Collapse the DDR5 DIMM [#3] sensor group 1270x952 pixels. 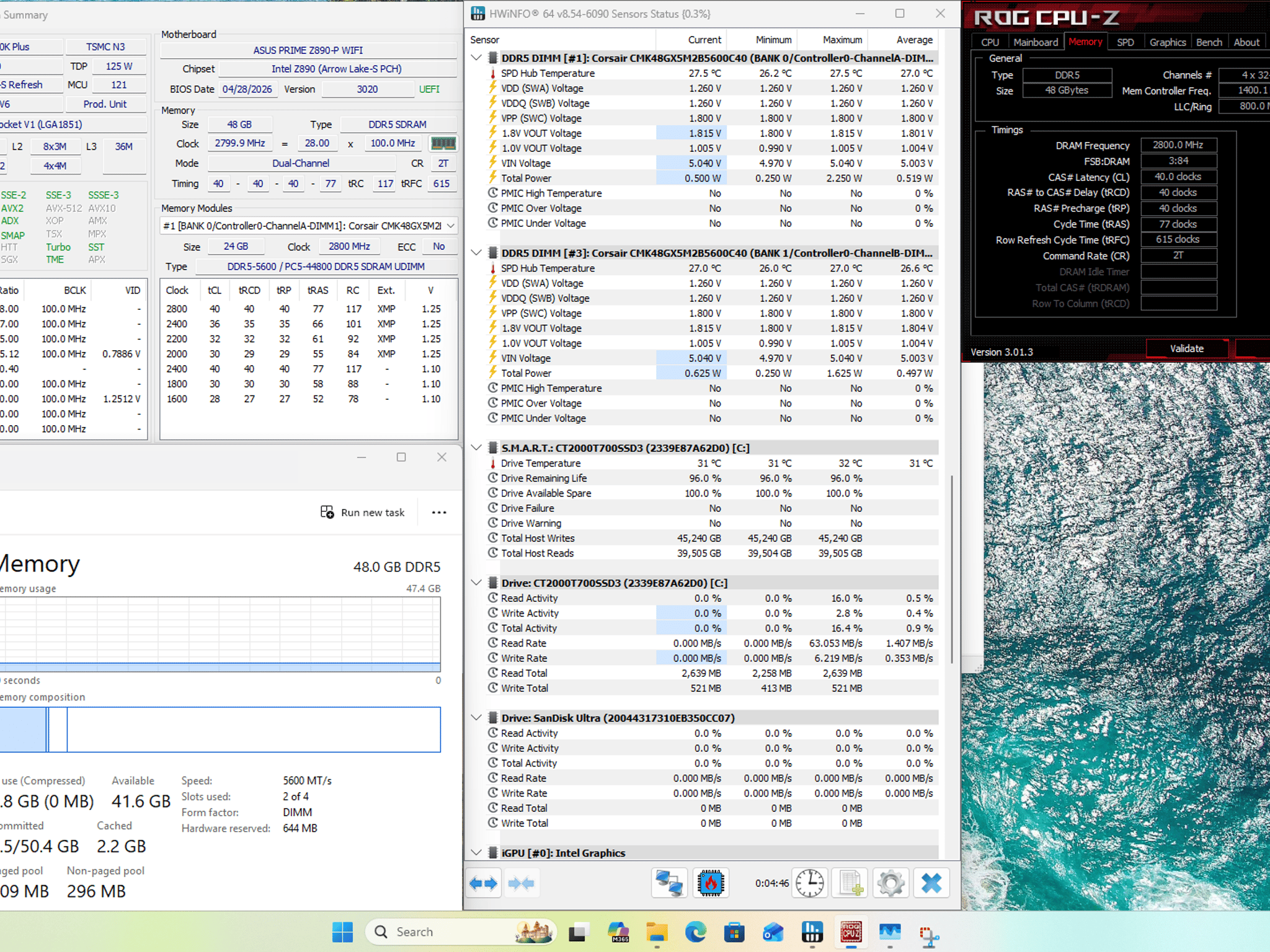(476, 253)
